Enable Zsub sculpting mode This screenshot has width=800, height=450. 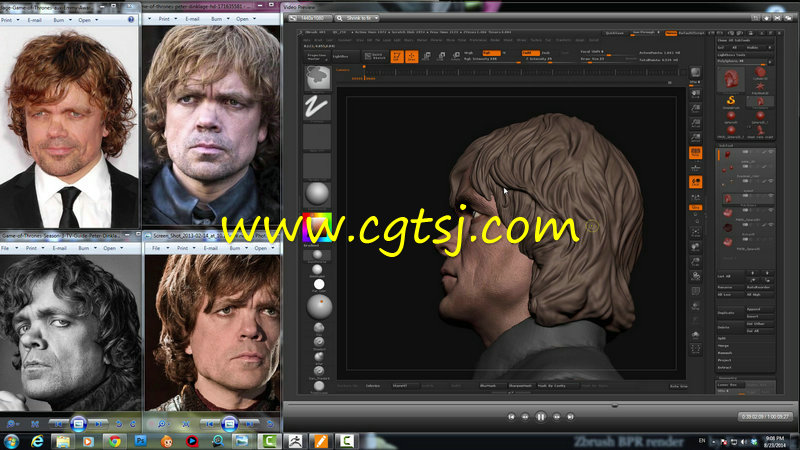tap(546, 53)
